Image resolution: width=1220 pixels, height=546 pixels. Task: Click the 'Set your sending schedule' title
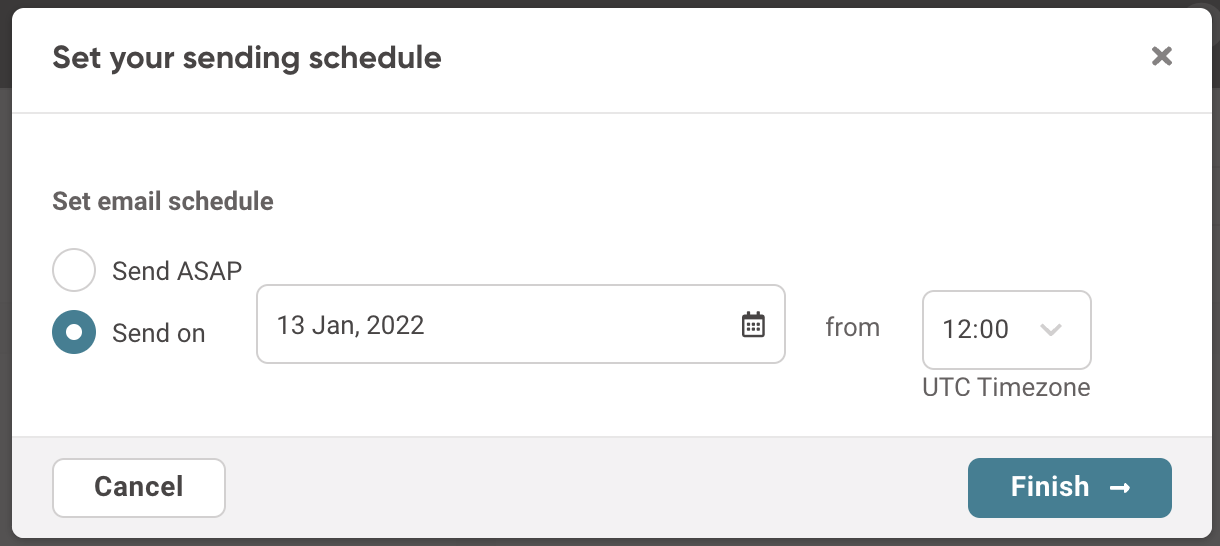(247, 57)
